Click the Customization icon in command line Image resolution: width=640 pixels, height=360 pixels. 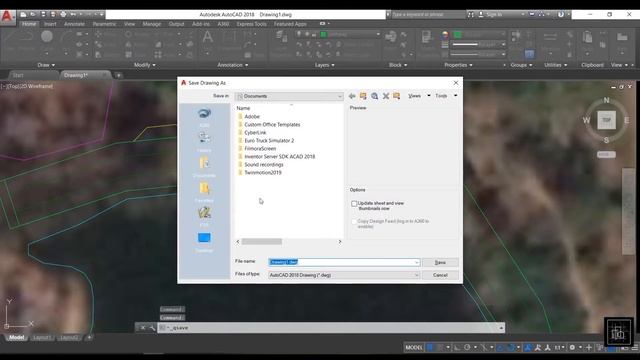click(x=152, y=328)
